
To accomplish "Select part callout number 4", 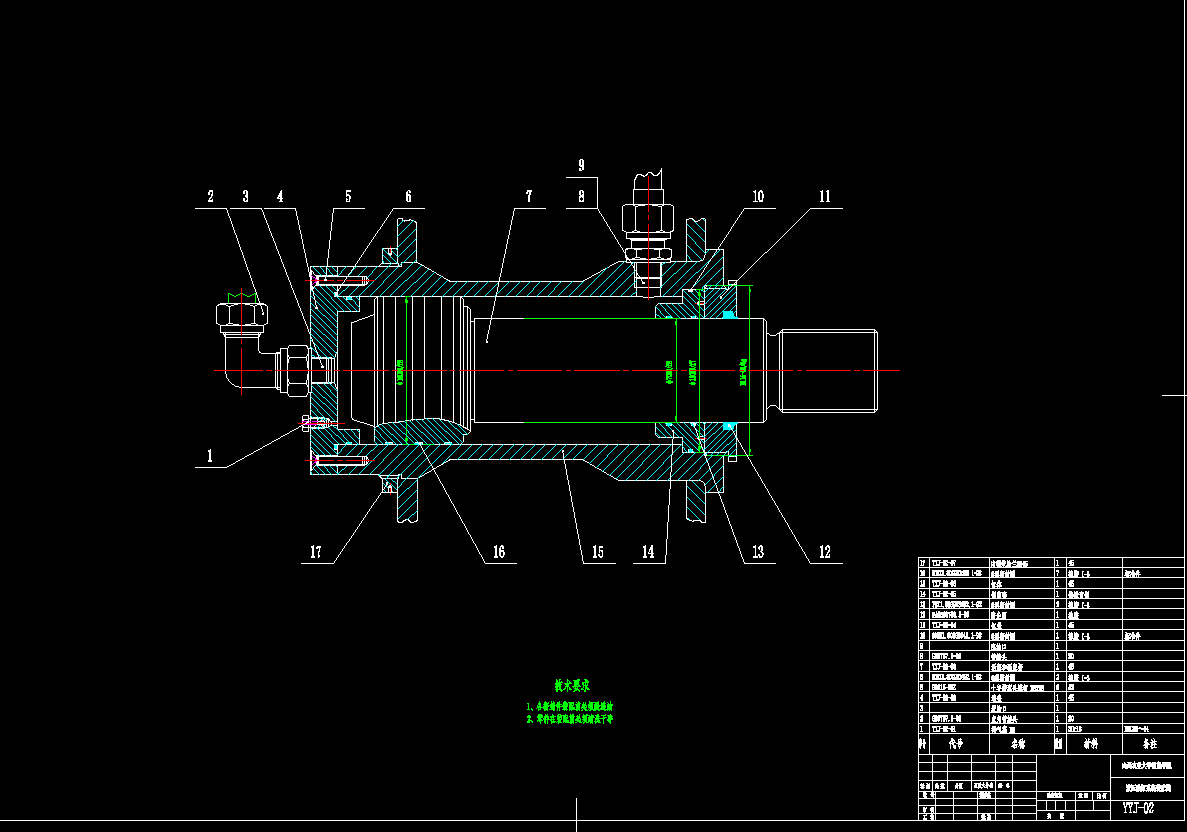I will tap(280, 196).
